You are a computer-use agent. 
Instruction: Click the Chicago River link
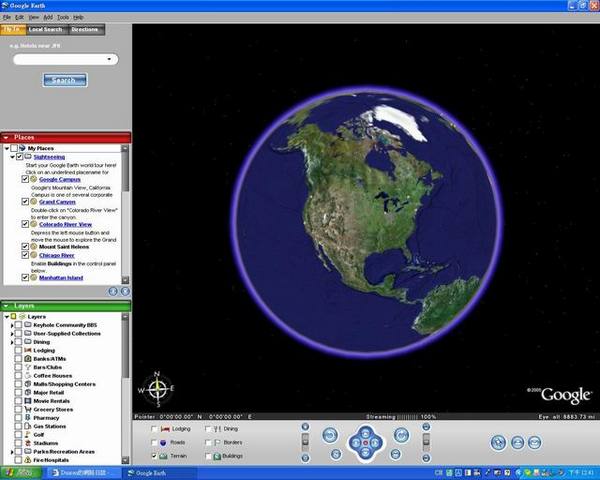57,255
